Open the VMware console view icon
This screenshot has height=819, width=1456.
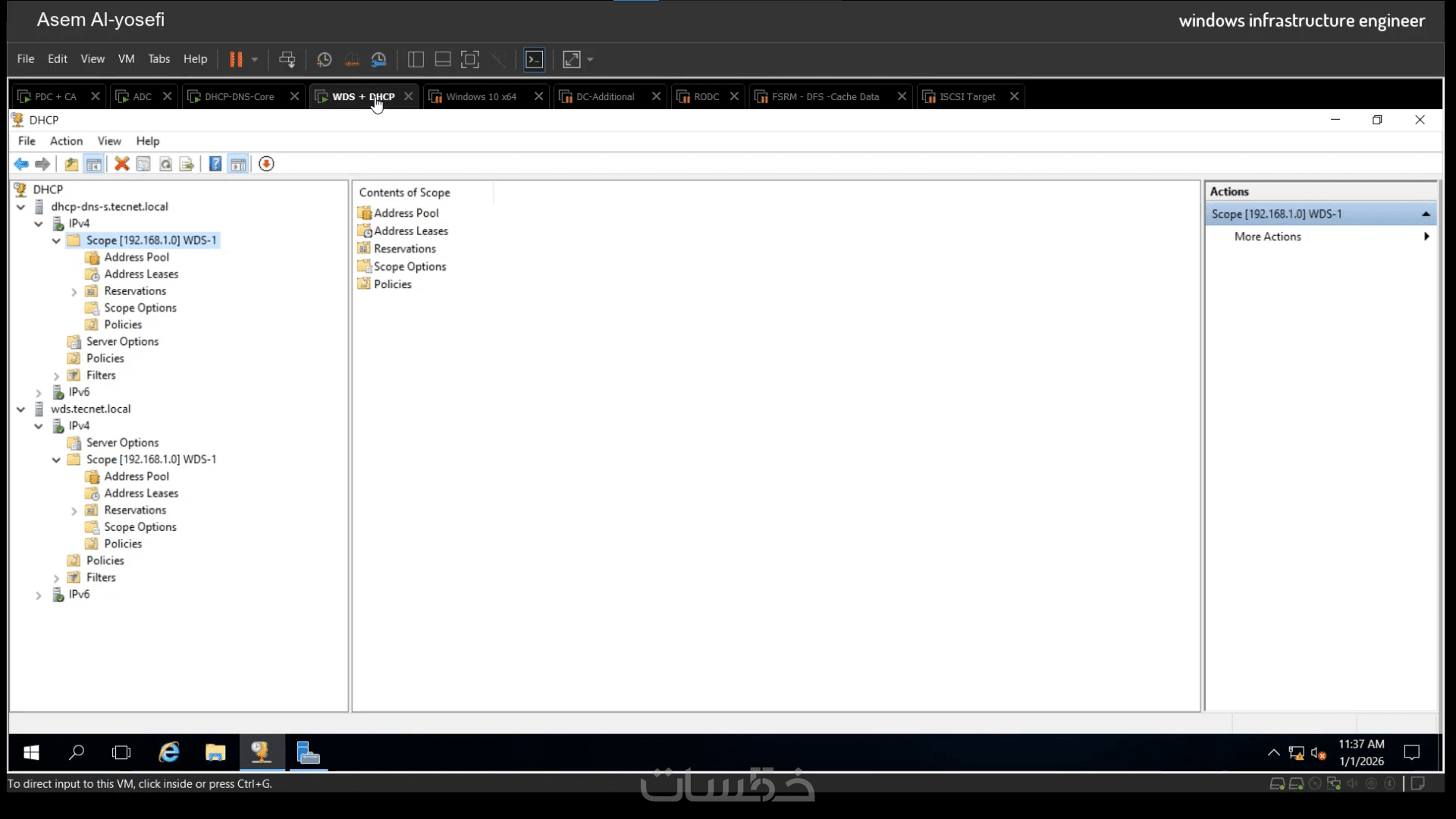[535, 59]
